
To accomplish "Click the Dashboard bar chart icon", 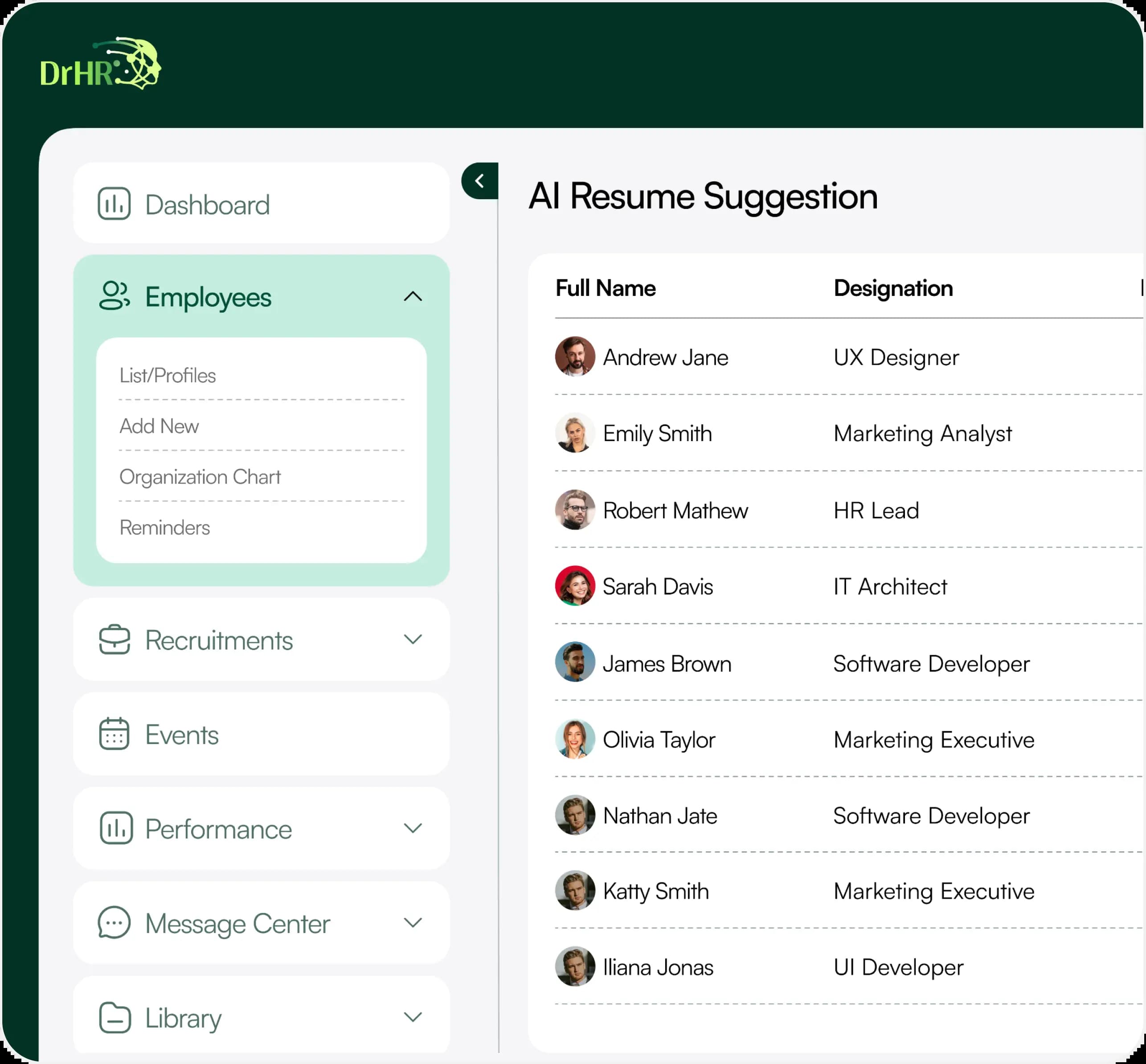I will (x=114, y=204).
